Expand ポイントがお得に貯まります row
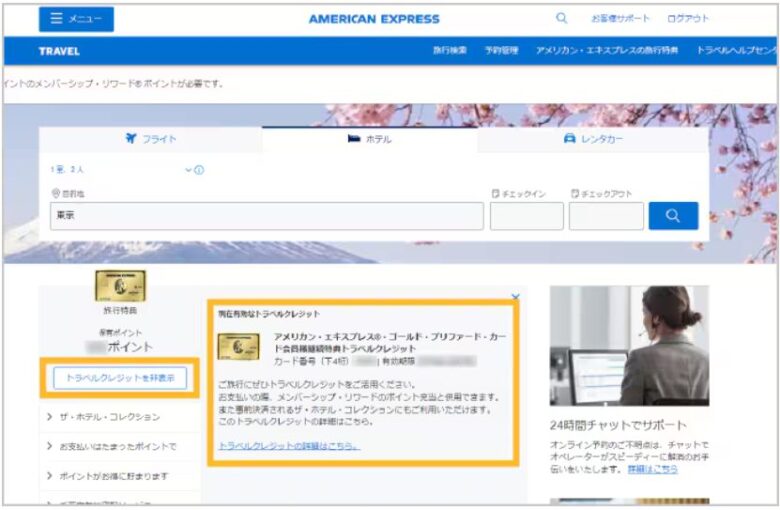 coord(119,476)
